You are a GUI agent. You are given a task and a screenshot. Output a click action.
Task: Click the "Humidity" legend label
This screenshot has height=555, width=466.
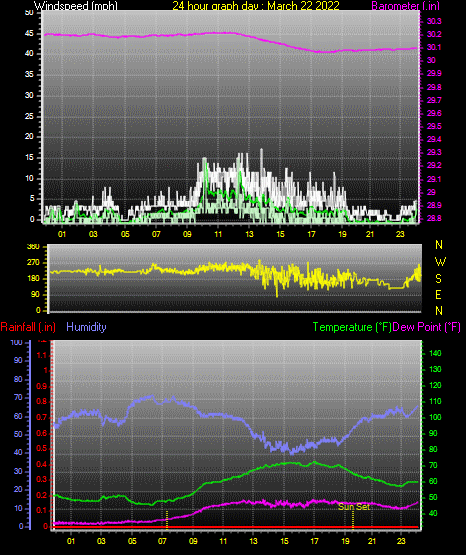coord(86,327)
